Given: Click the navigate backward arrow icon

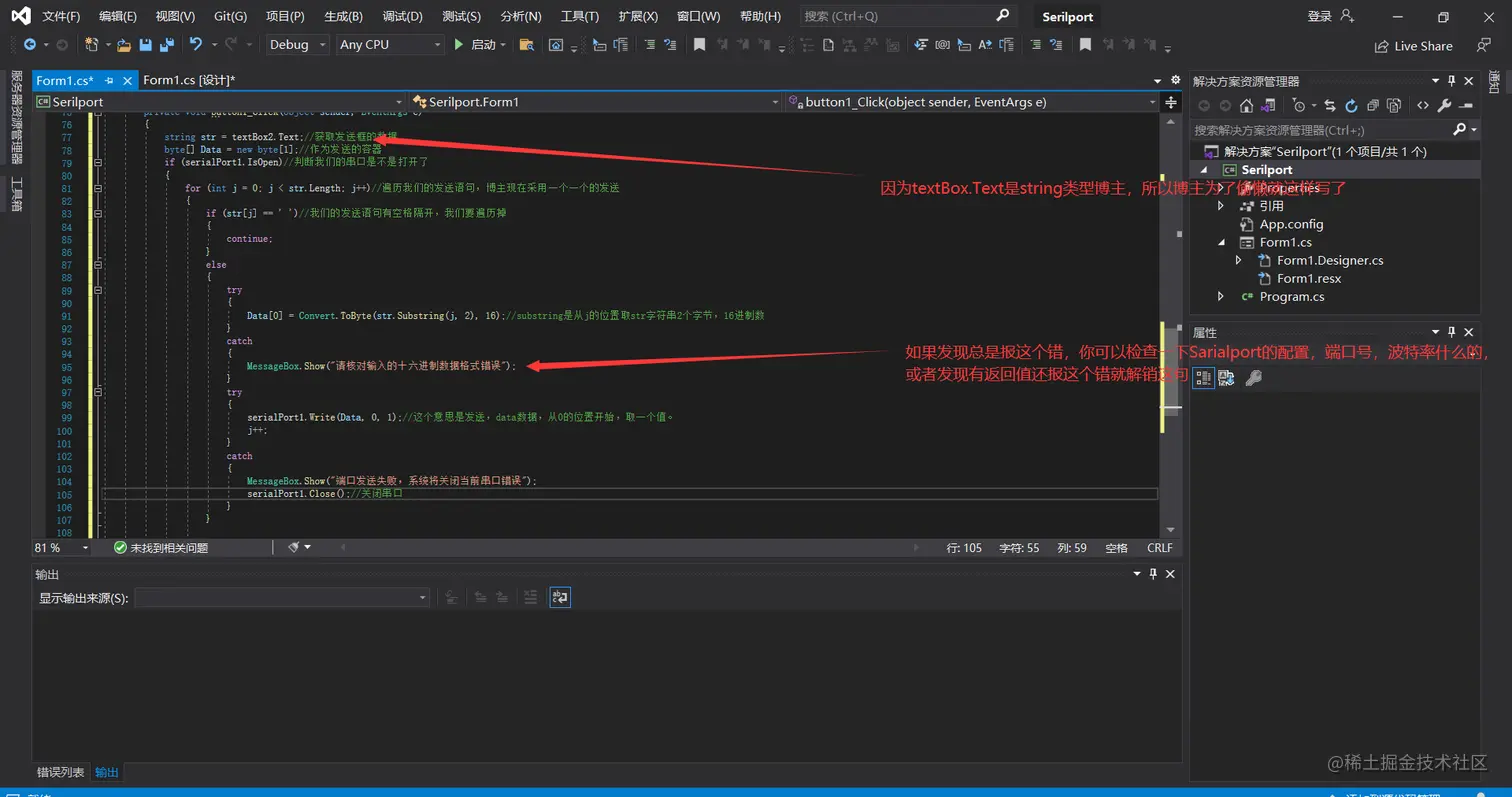Looking at the screenshot, I should click(30, 45).
